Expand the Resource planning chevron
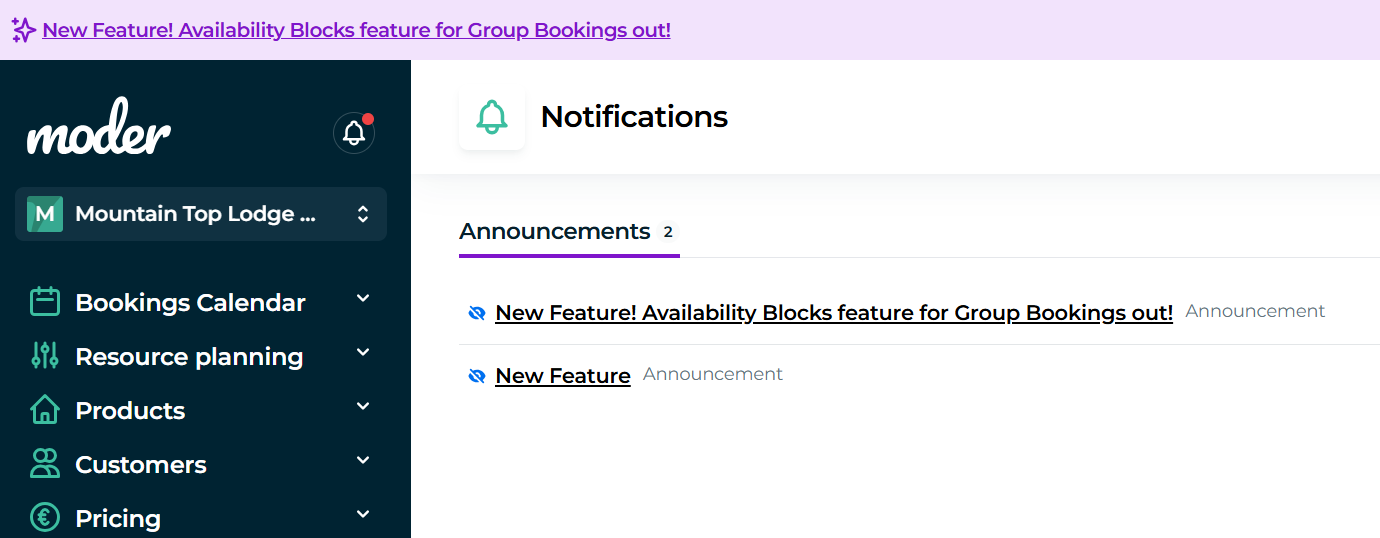This screenshot has width=1380, height=538. (363, 353)
